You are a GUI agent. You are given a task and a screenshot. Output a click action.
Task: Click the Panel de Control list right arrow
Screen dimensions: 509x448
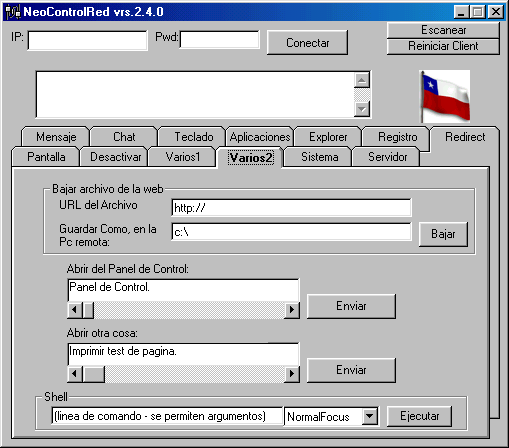(x=292, y=310)
